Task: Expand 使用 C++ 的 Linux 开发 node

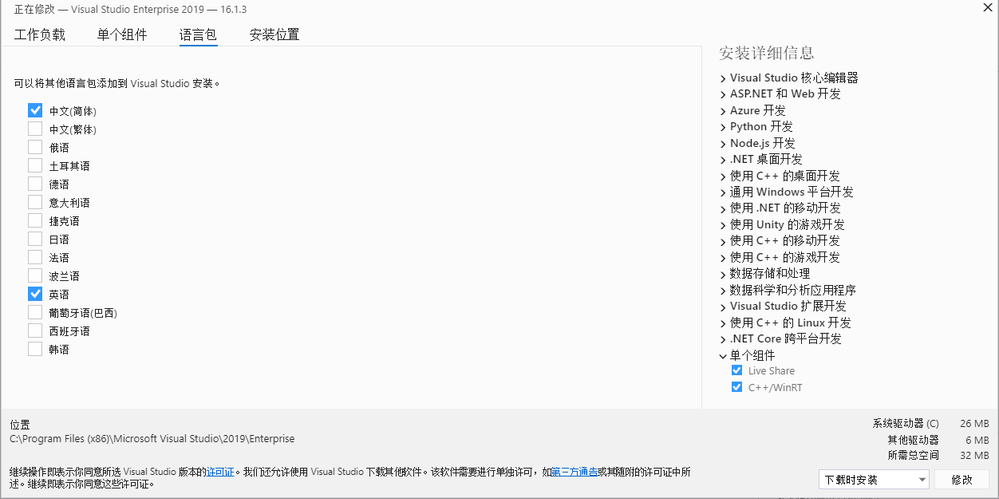Action: [x=723, y=324]
